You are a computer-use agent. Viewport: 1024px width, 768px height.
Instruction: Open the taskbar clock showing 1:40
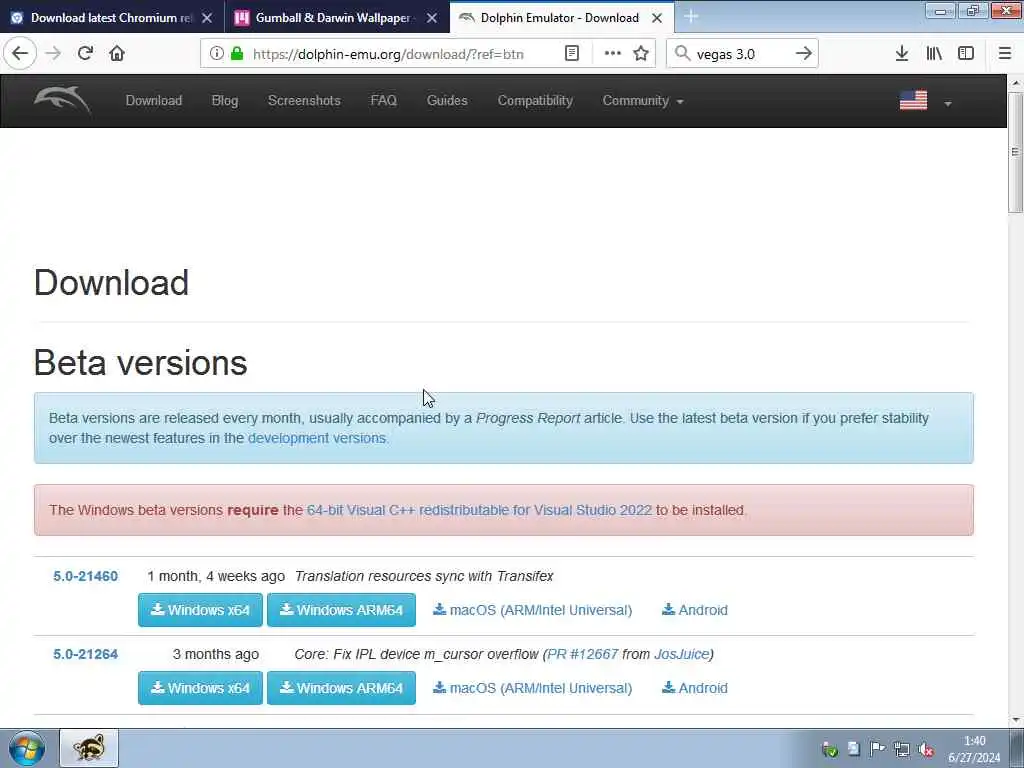pyautogui.click(x=974, y=749)
